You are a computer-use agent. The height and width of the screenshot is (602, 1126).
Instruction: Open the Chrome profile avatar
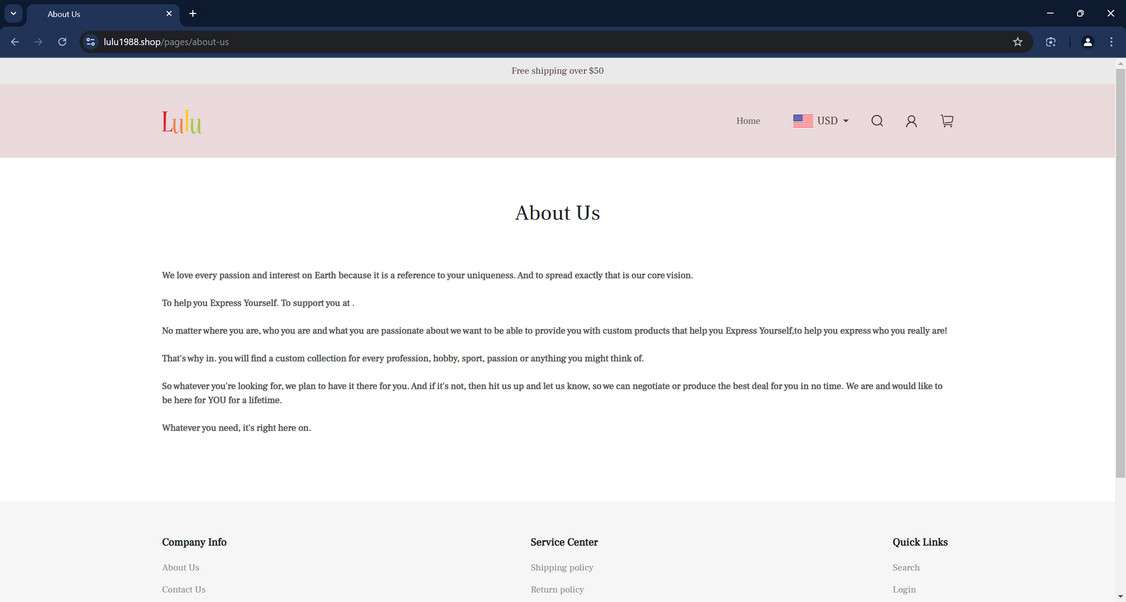[x=1087, y=42]
